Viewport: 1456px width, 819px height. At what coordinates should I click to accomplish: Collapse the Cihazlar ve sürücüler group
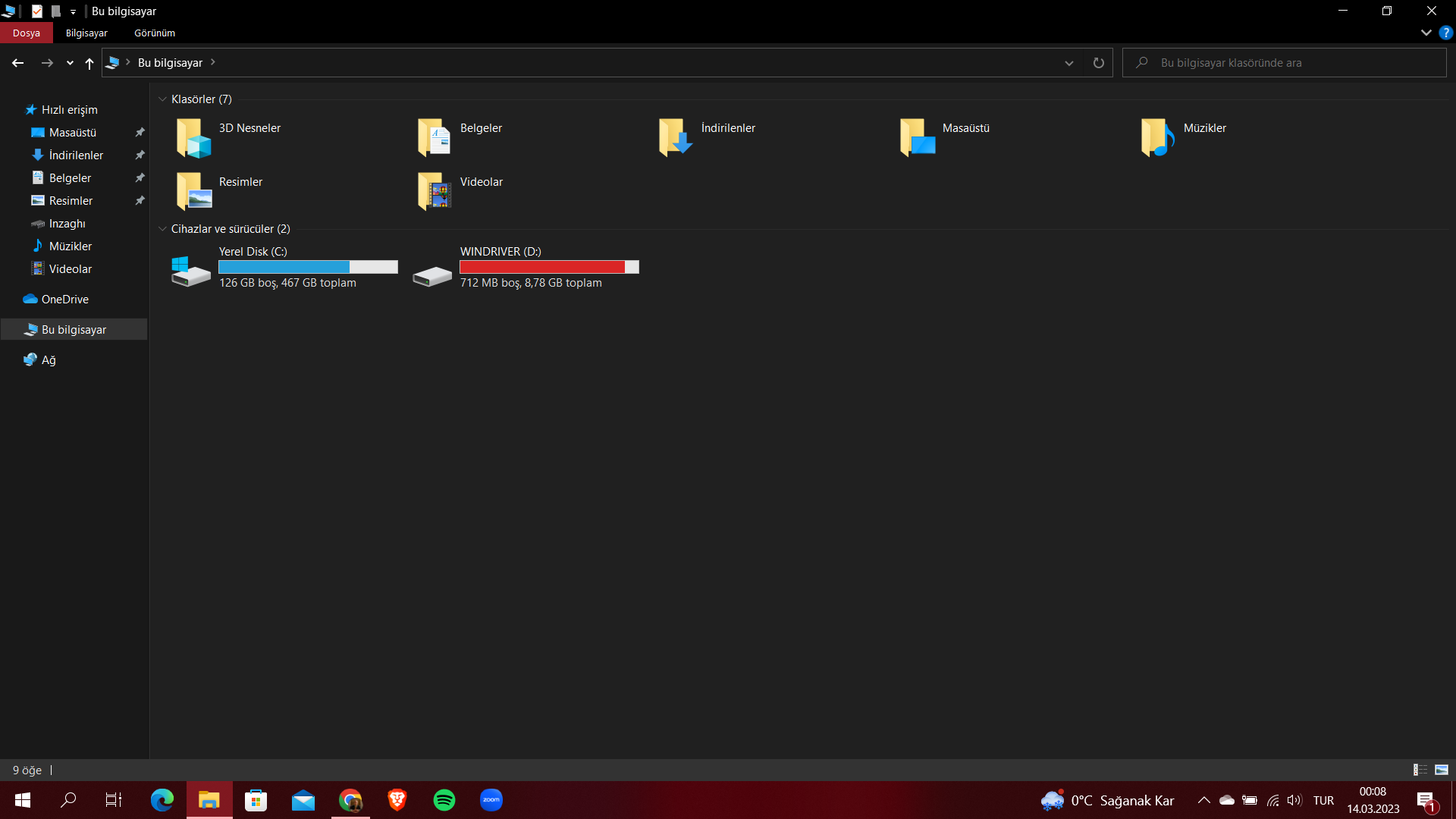(x=162, y=229)
